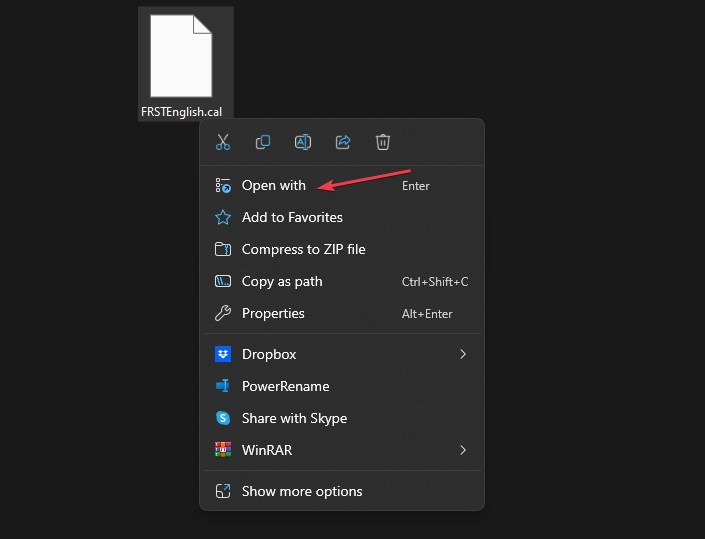
Task: Open the WinRAR submenu entry
Action: pyautogui.click(x=342, y=450)
